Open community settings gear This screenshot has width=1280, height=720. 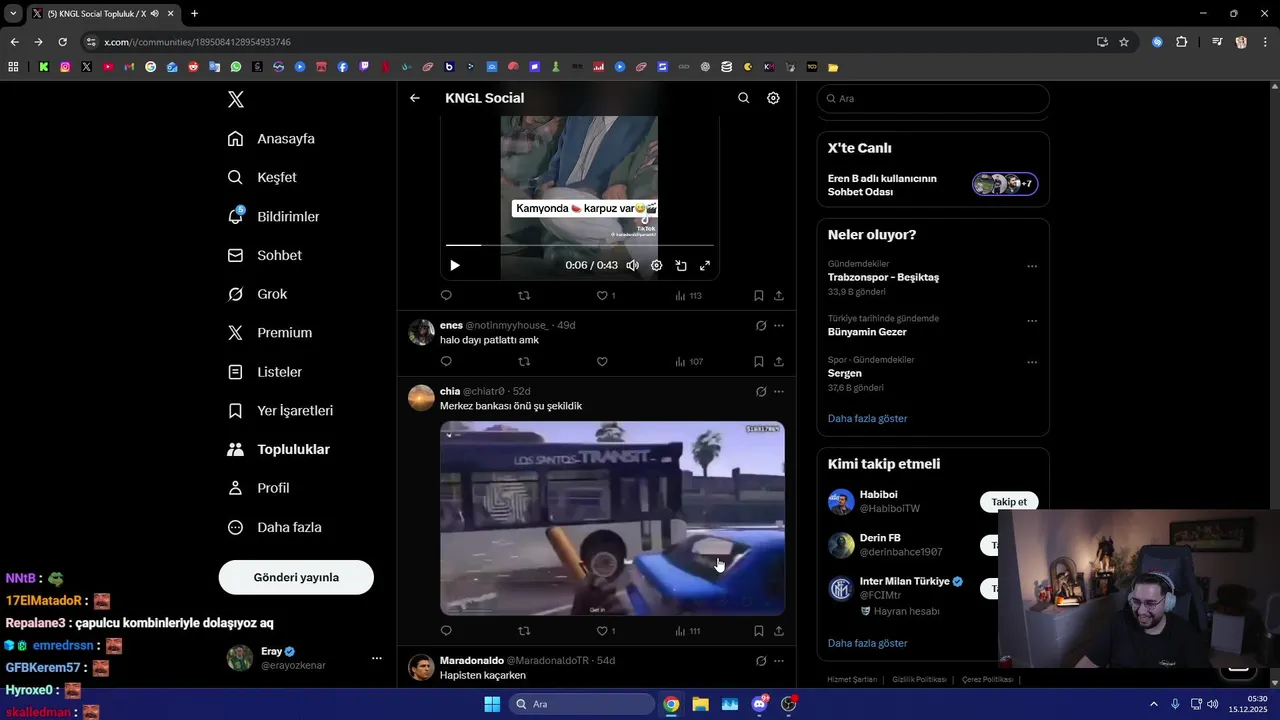[773, 98]
